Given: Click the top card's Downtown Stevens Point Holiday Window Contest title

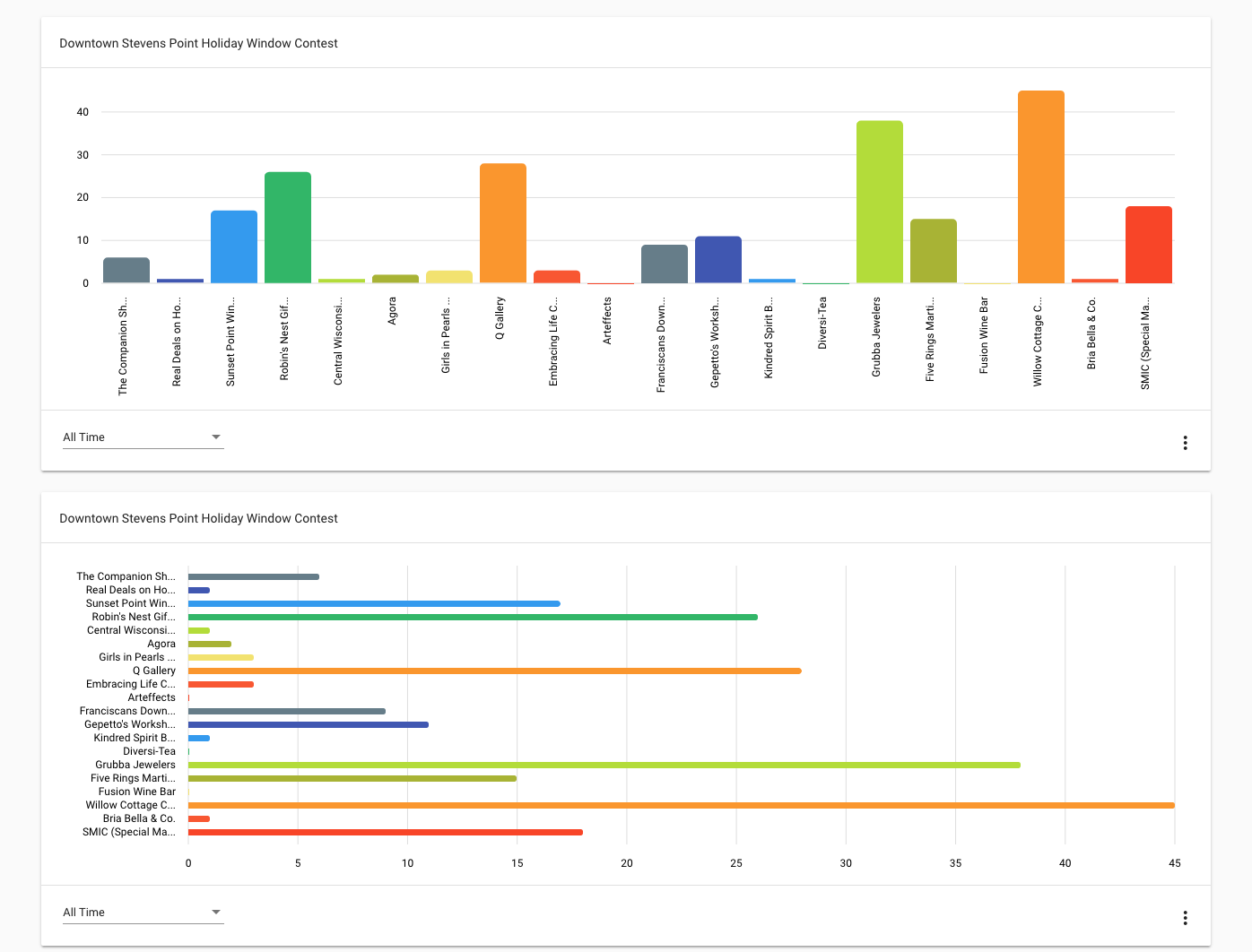Looking at the screenshot, I should (198, 43).
